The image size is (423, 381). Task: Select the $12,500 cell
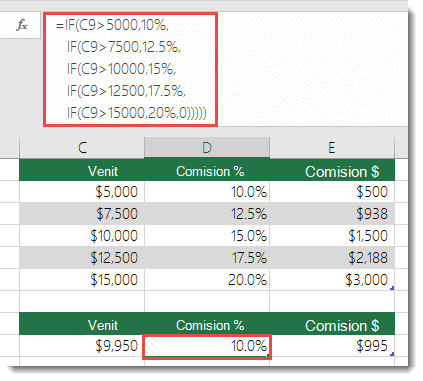click(82, 258)
